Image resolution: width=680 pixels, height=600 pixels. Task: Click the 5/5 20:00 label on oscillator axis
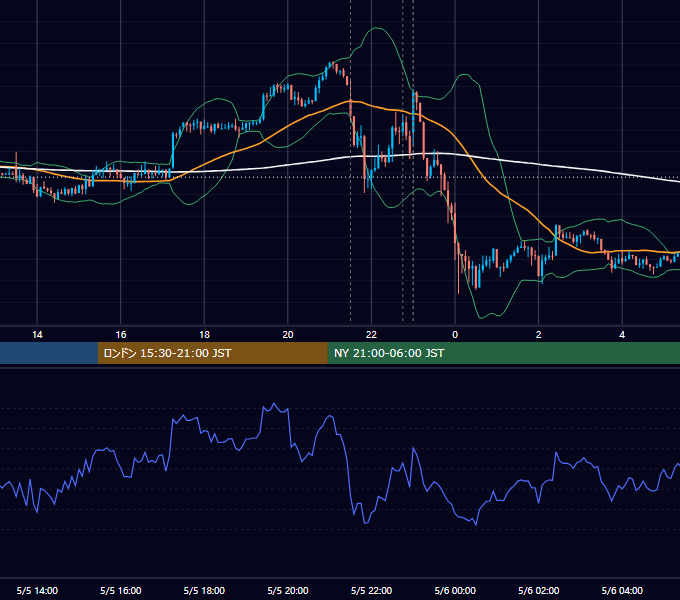tap(288, 590)
